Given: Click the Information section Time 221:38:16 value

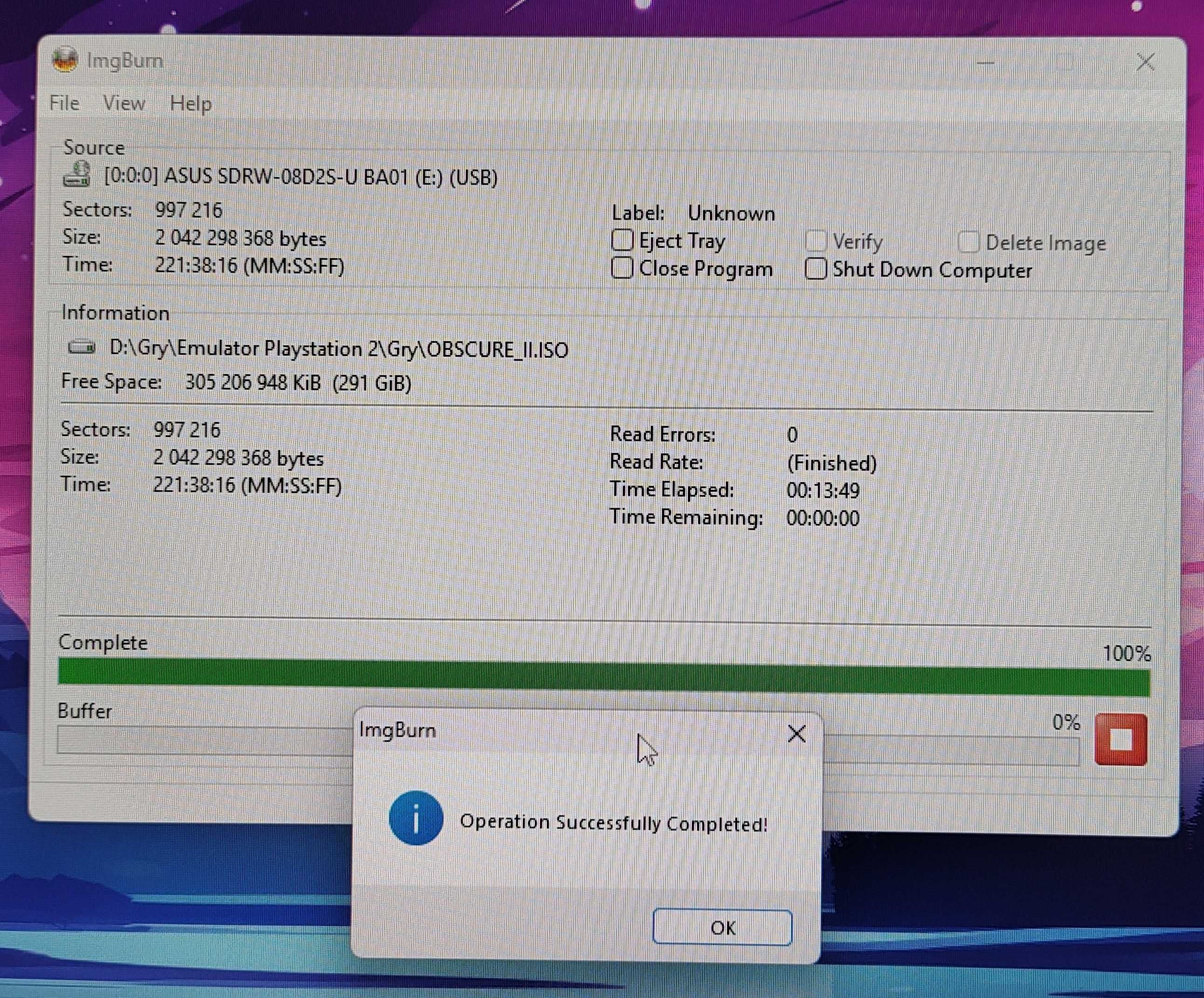Looking at the screenshot, I should (x=247, y=485).
